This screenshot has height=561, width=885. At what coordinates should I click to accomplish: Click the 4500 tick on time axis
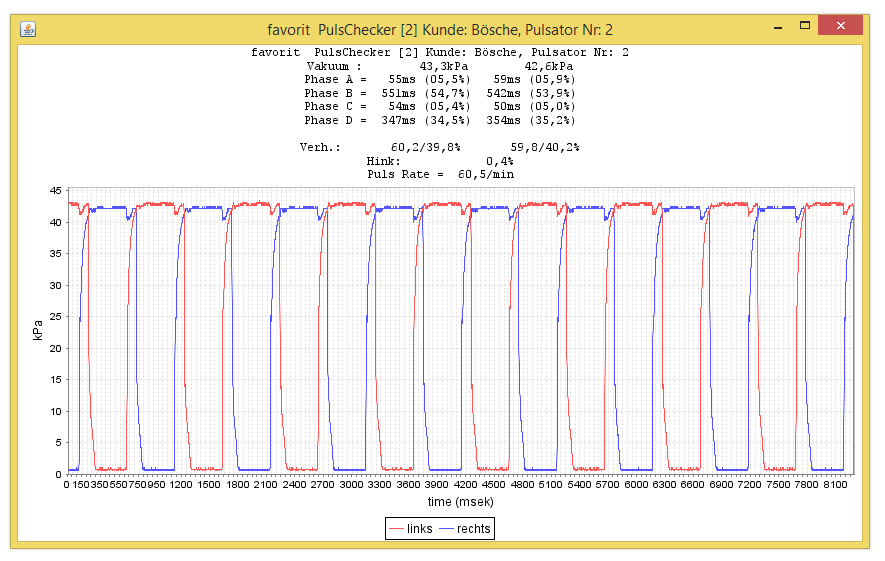[494, 484]
